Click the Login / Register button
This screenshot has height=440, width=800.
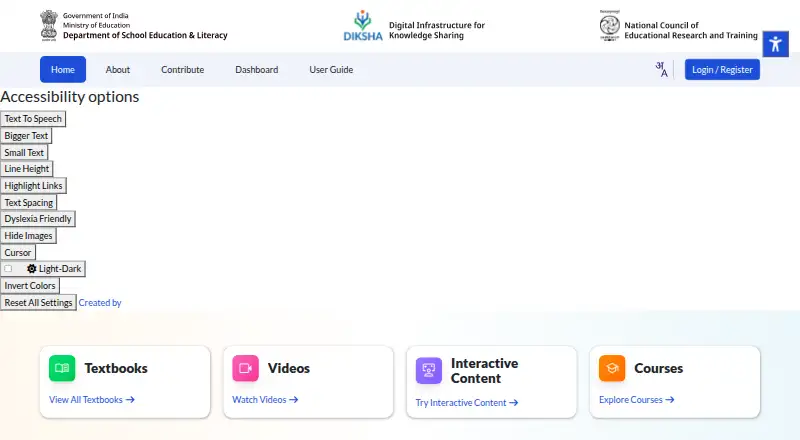click(x=722, y=69)
